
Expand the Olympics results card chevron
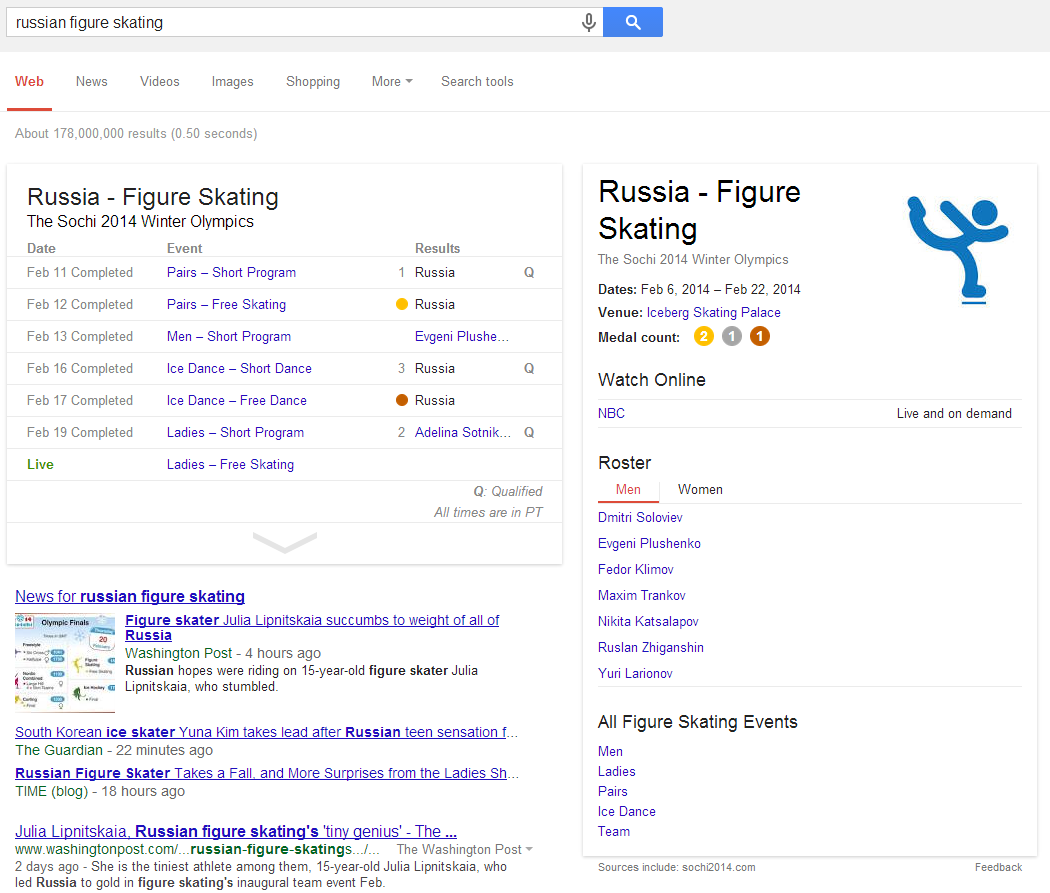pyautogui.click(x=285, y=543)
